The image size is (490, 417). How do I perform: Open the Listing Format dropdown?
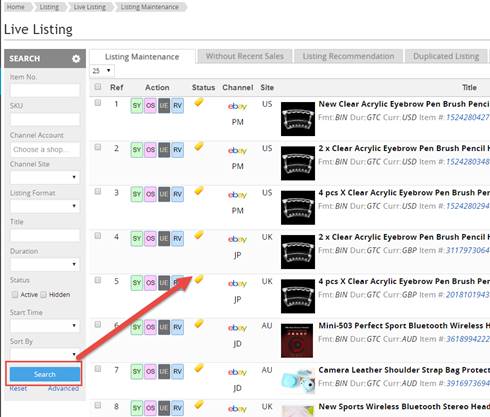45,206
